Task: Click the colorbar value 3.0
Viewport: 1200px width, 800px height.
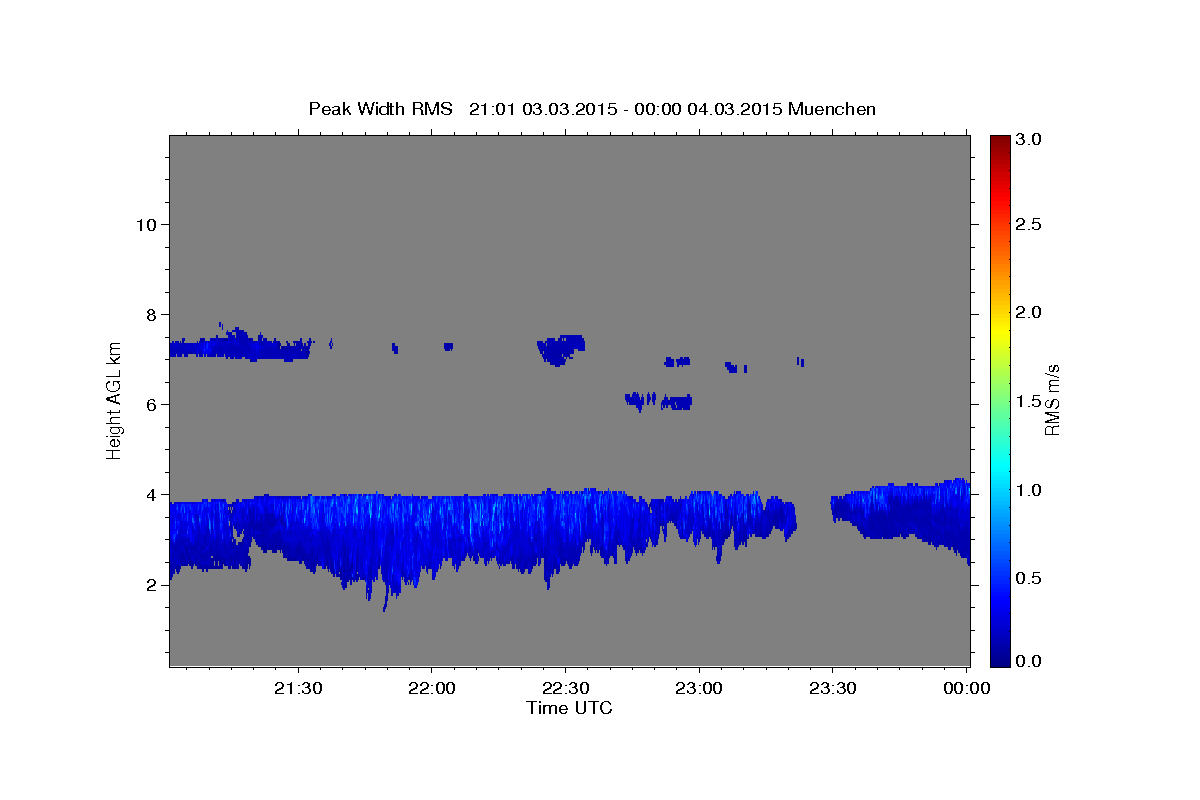Action: tap(1028, 139)
